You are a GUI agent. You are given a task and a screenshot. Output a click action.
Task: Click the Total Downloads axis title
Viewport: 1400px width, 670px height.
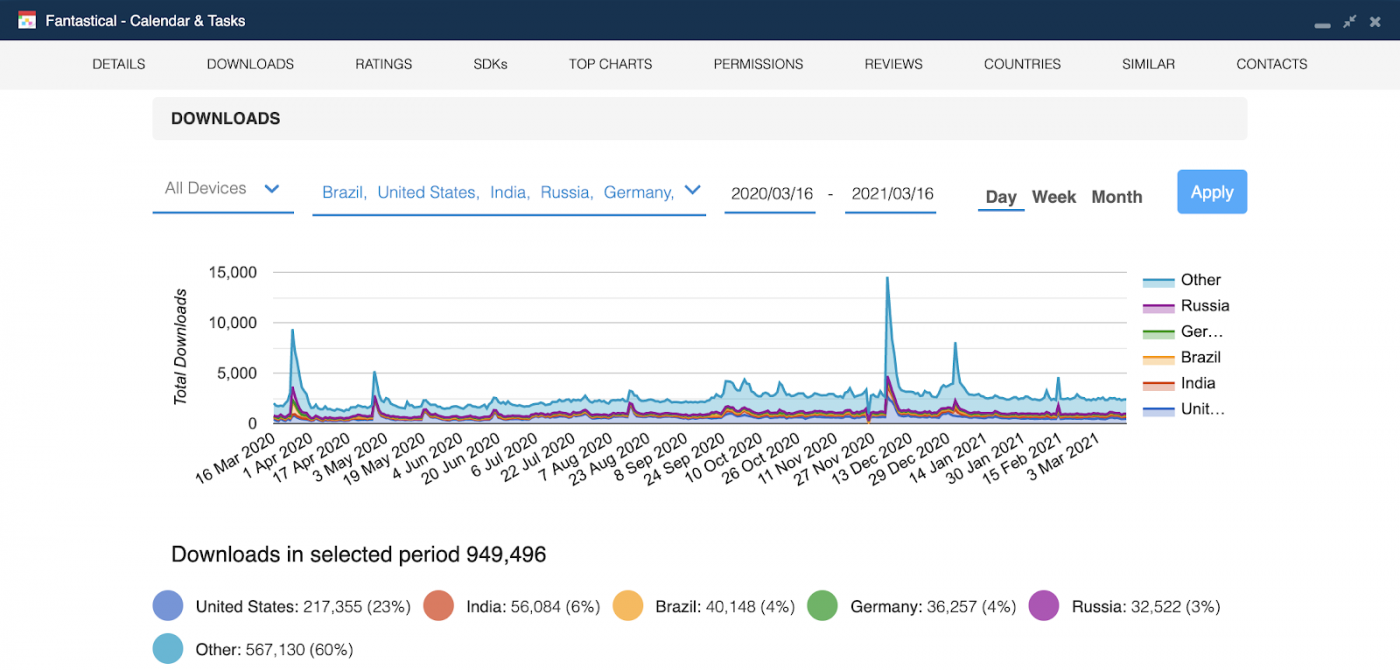pos(181,347)
